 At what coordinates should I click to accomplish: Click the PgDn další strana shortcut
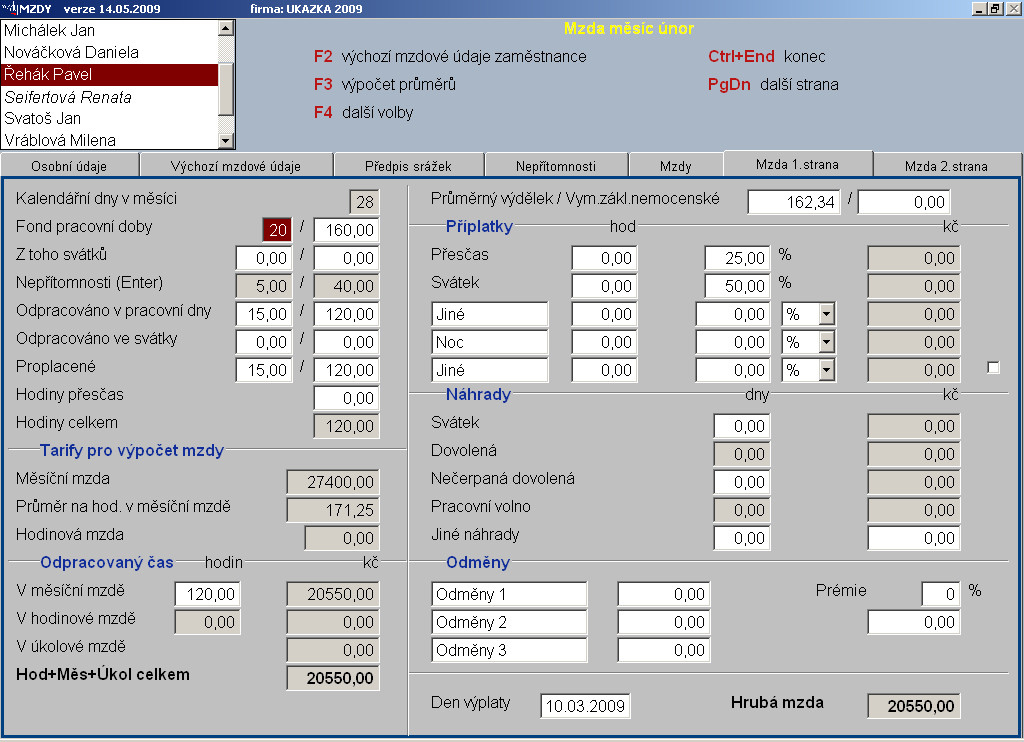[773, 85]
